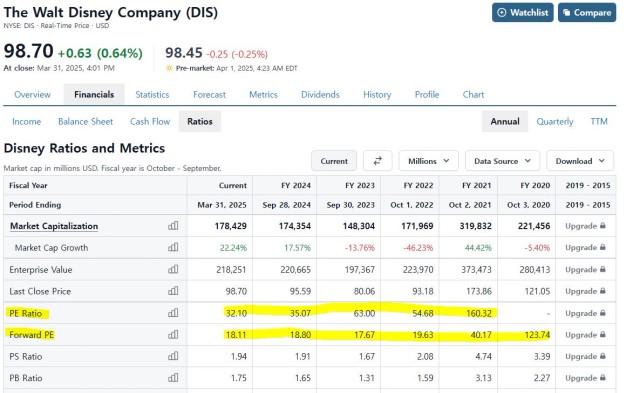Screen dimensions: 640x393
Task: Show chart for Enterprise Value row
Action: coord(173,269)
